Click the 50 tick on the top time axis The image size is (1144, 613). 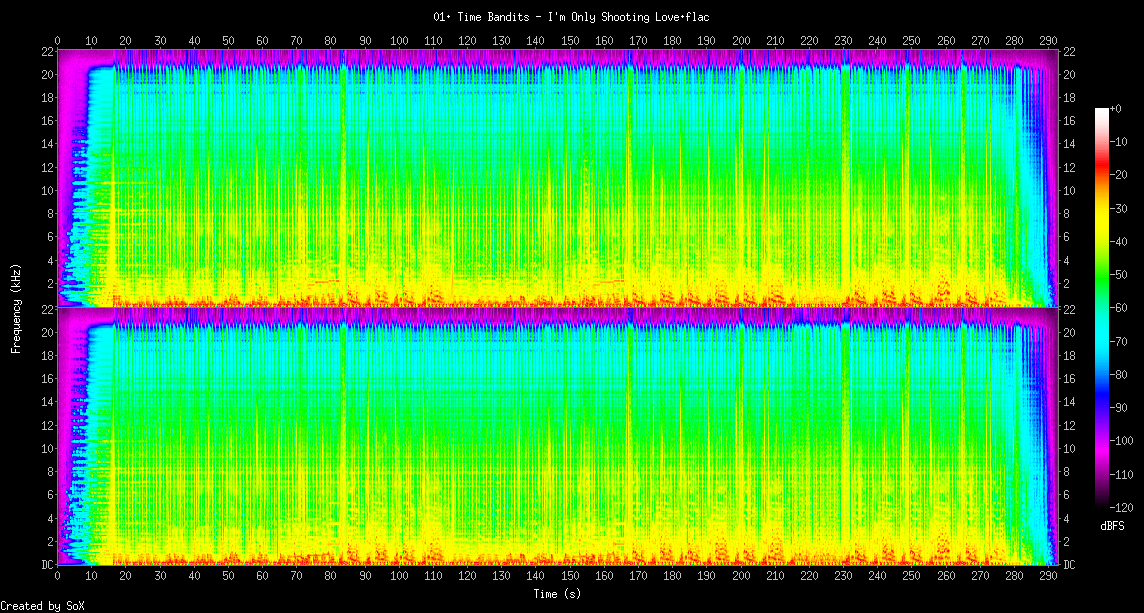tap(228, 41)
